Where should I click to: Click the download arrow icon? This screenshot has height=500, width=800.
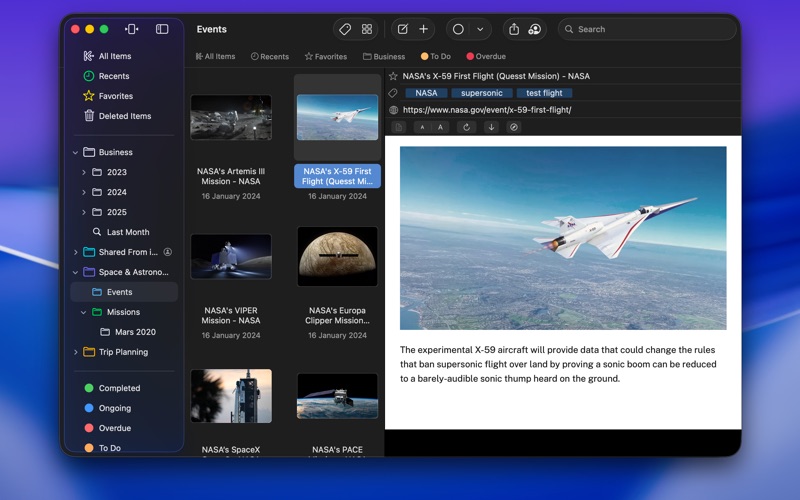(491, 127)
